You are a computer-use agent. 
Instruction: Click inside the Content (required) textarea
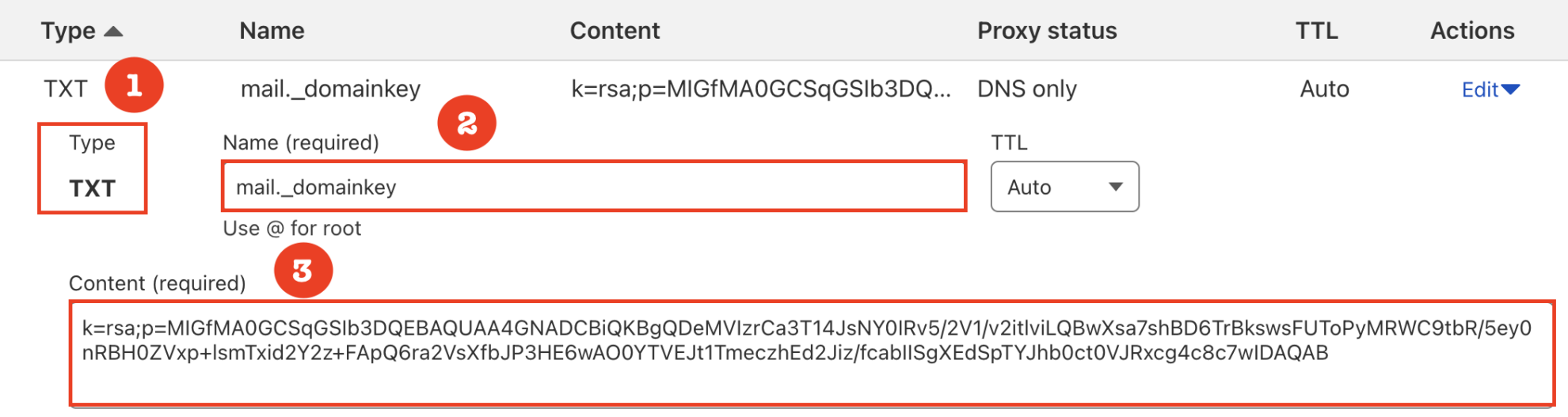811,353
